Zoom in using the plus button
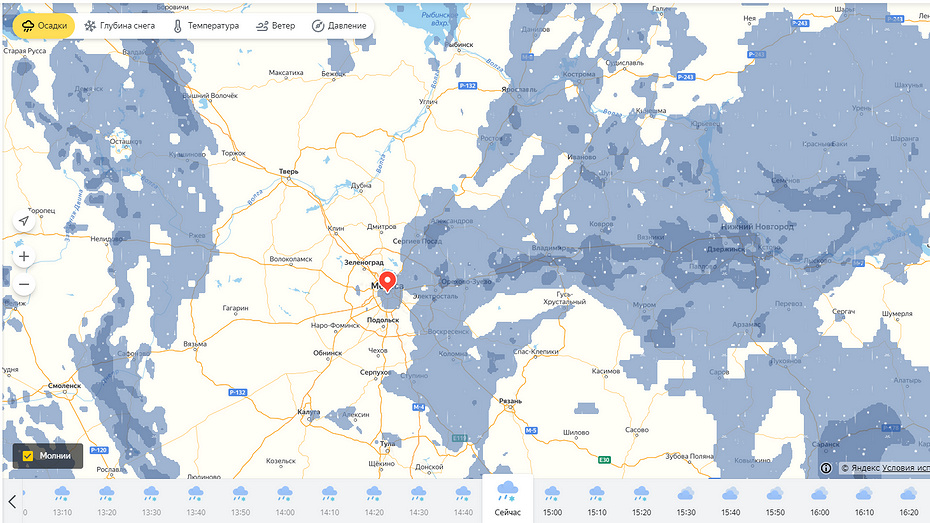 tap(24, 256)
